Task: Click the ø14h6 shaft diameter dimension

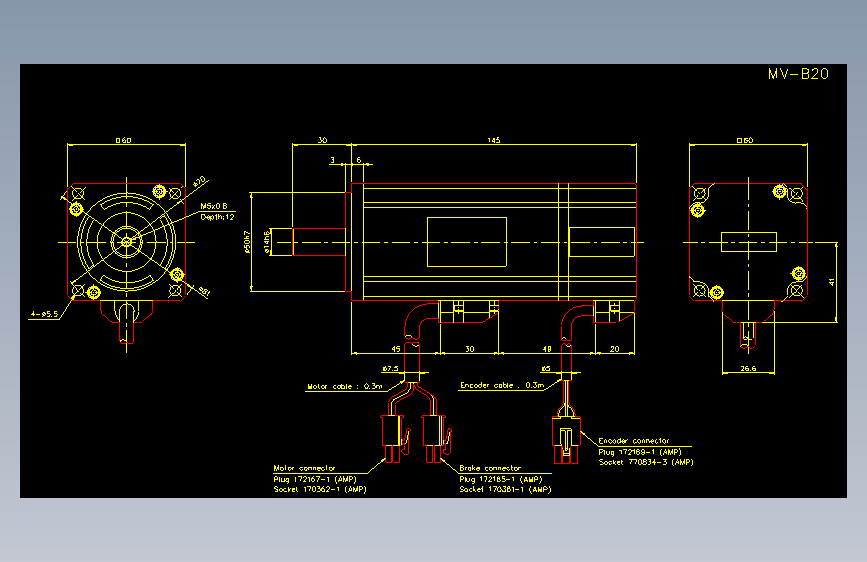Action: (267, 242)
